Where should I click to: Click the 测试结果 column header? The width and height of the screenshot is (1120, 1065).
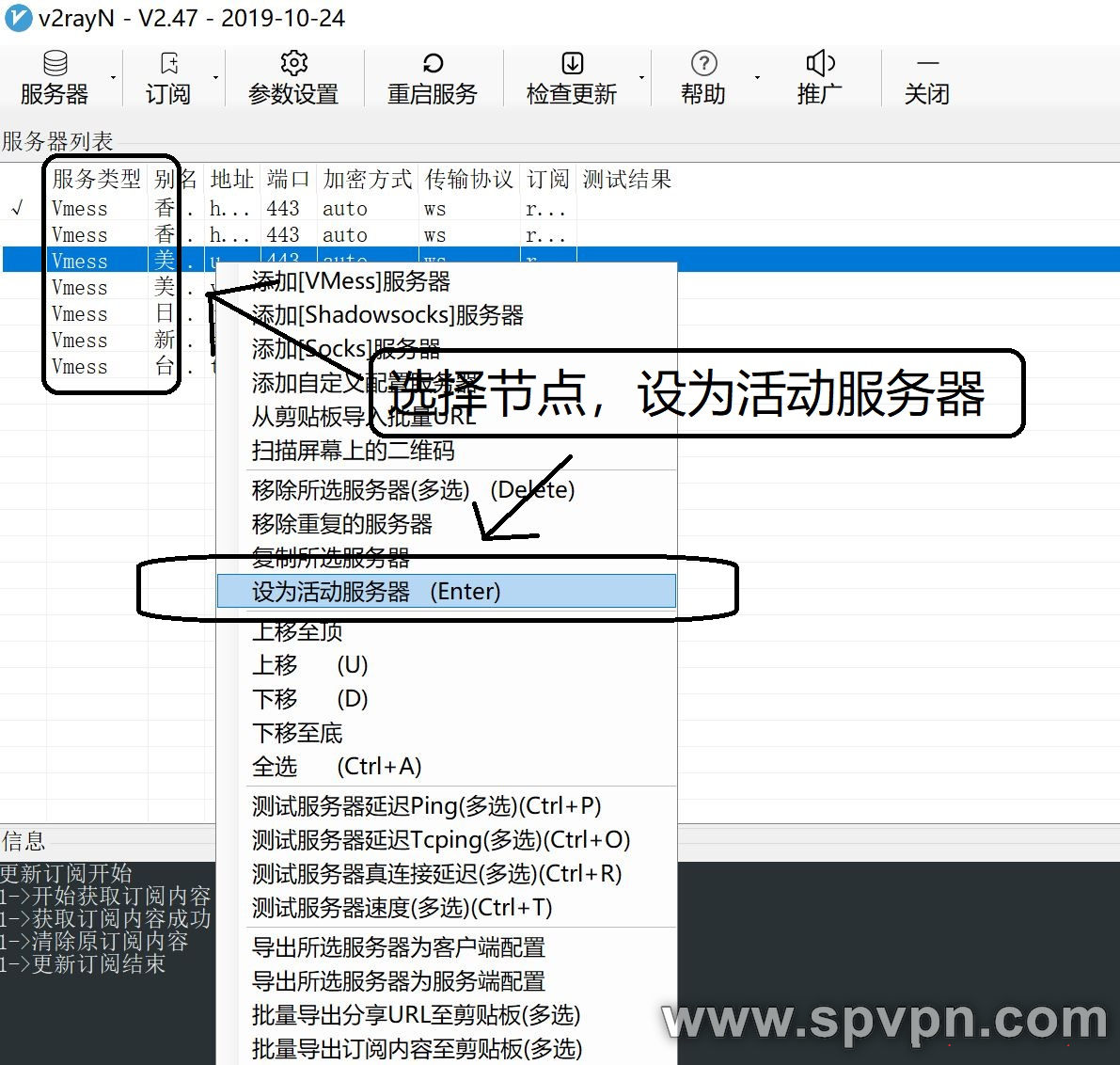point(627,179)
